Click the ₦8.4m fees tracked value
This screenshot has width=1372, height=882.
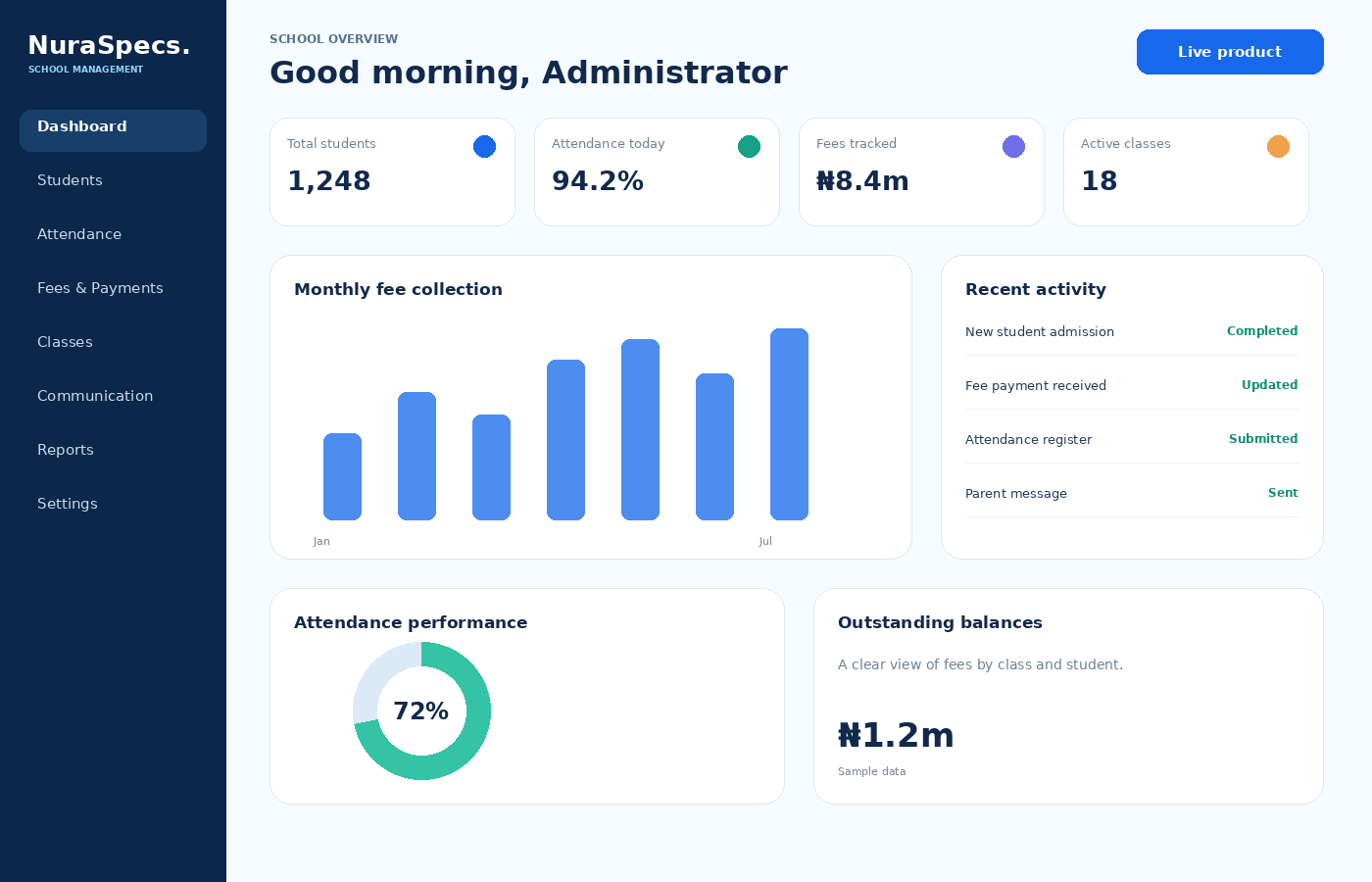point(862,181)
